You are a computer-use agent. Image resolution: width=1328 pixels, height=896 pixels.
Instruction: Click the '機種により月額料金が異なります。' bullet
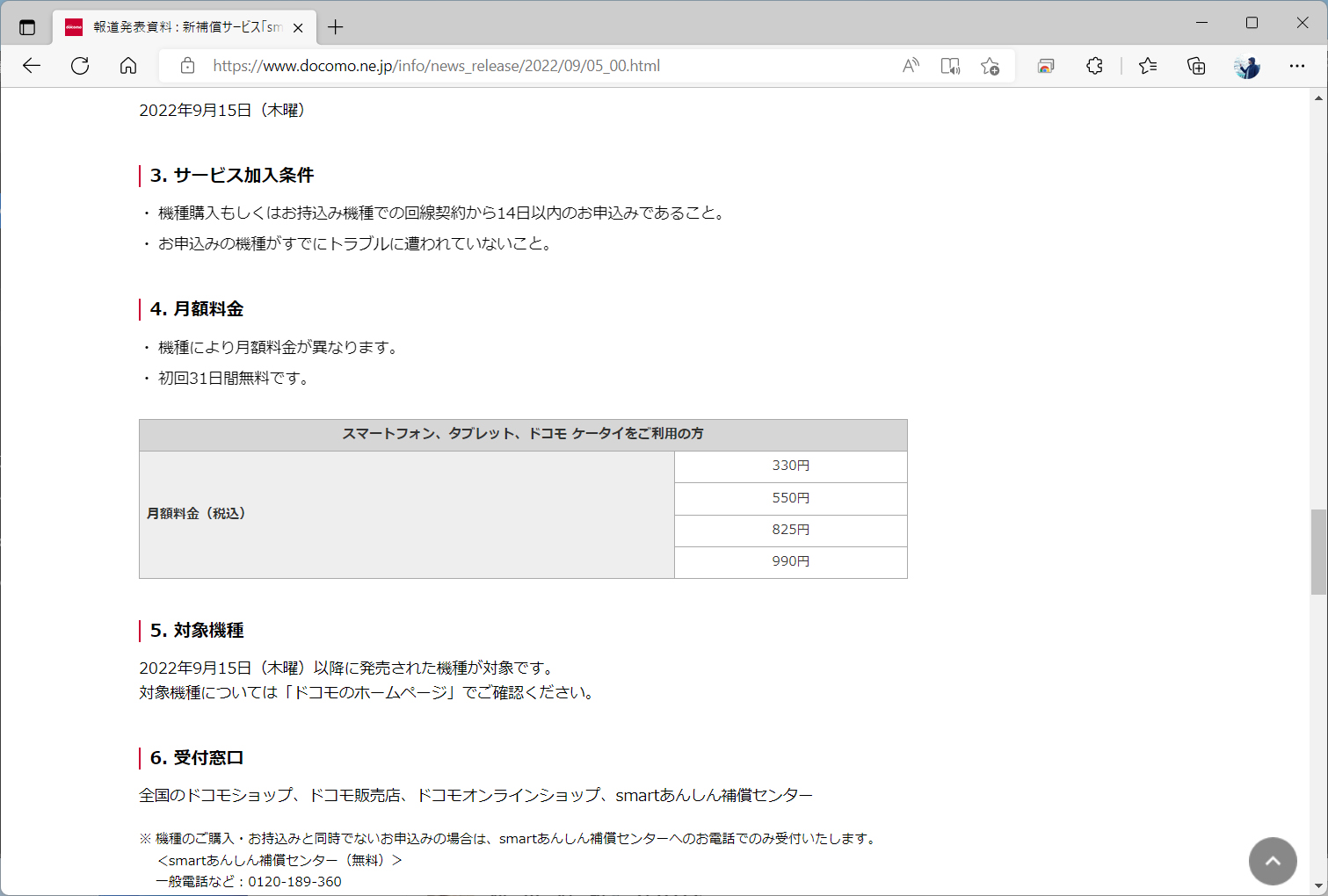[x=280, y=348]
